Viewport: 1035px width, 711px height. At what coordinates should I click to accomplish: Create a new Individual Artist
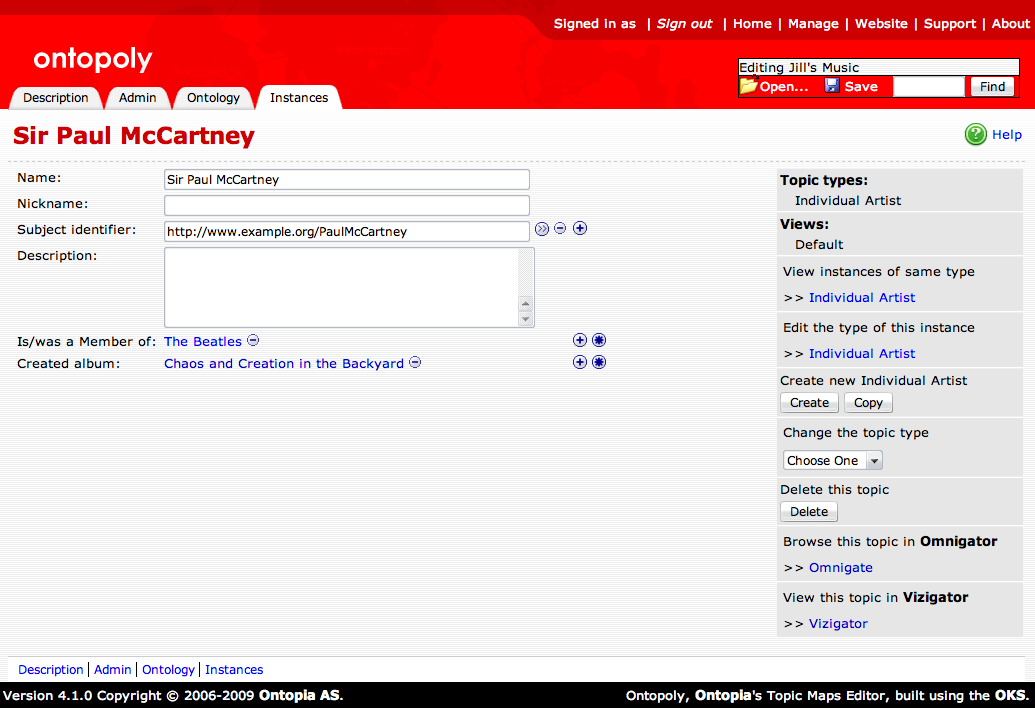click(808, 402)
